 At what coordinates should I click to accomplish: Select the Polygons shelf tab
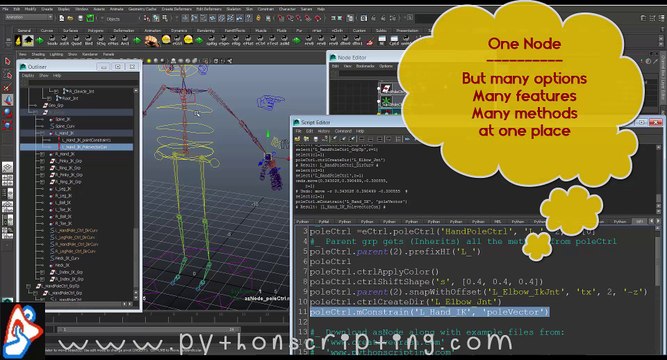(x=95, y=31)
